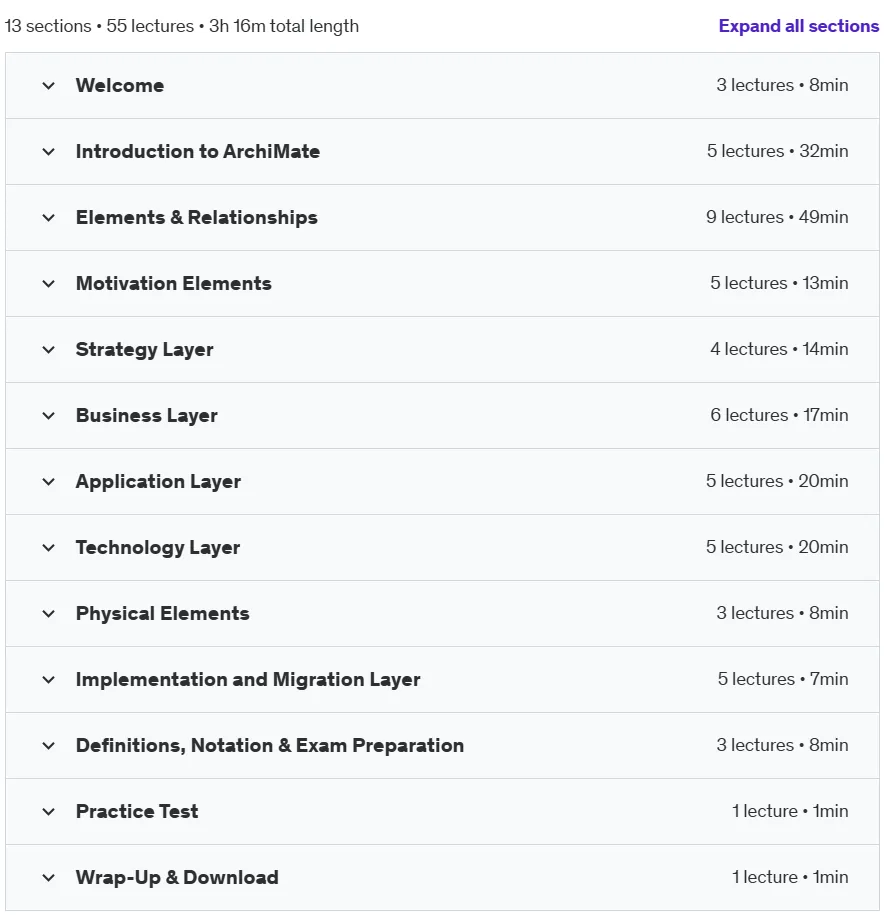Image resolution: width=884 pixels, height=915 pixels.
Task: Click the '5 lectures • 32min' summary text
Action: click(777, 151)
